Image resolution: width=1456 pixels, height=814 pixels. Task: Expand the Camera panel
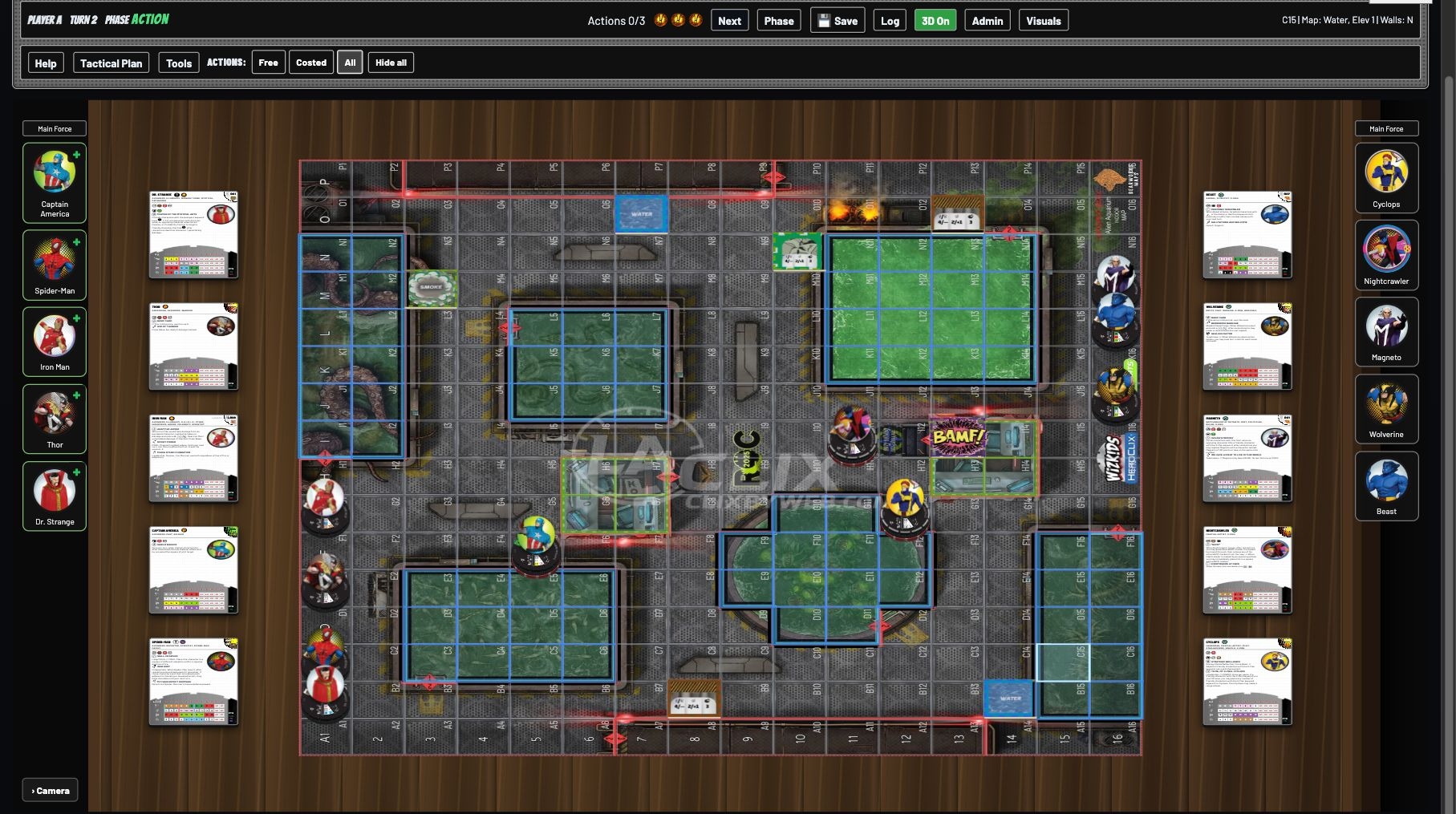(x=50, y=791)
